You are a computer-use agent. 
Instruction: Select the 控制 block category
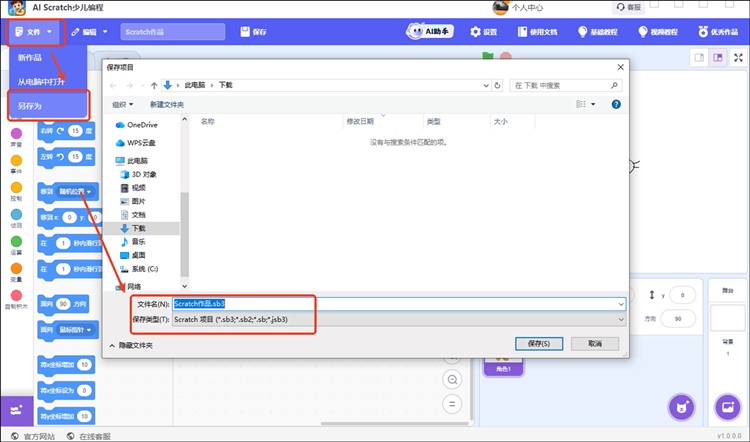tap(16, 191)
